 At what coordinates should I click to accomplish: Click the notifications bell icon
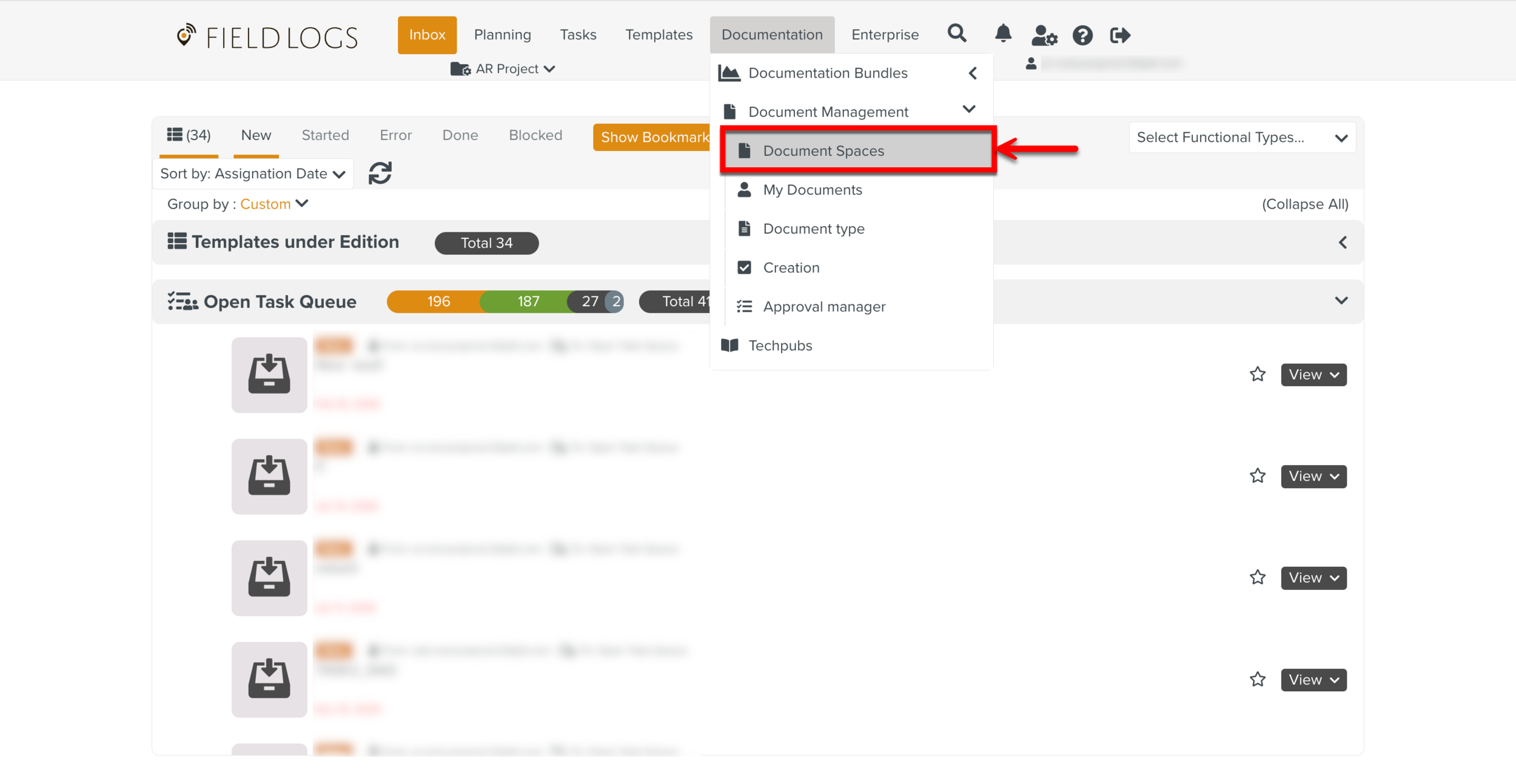pos(1002,35)
